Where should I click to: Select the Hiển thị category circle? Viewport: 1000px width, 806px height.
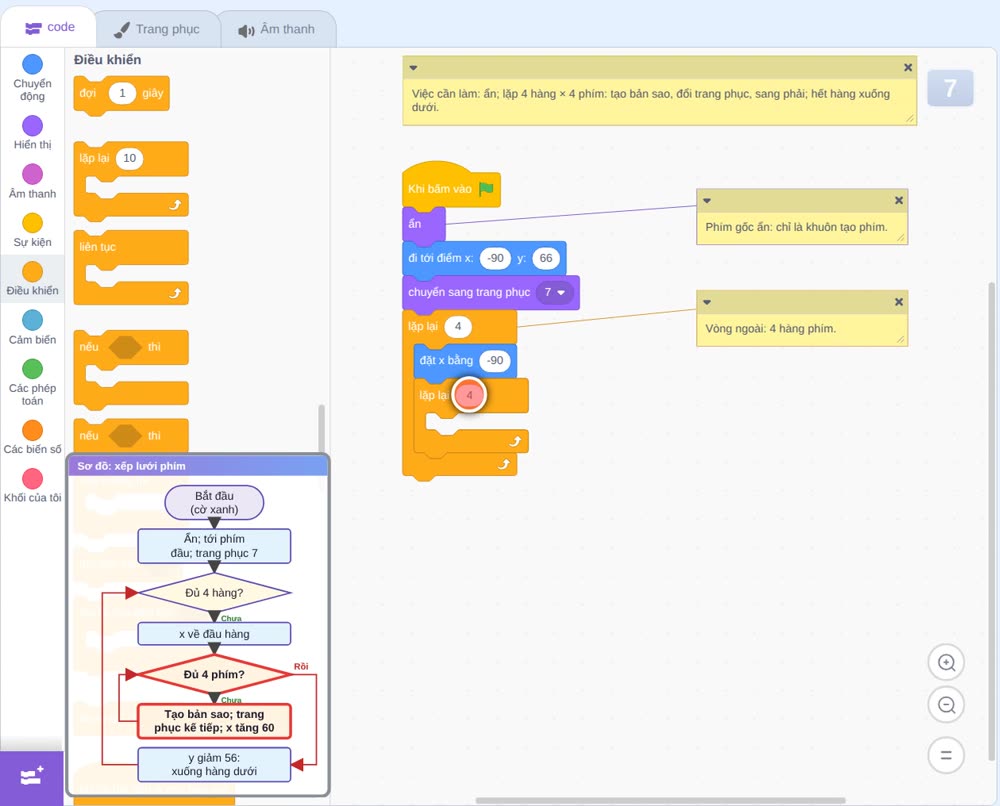[x=32, y=126]
